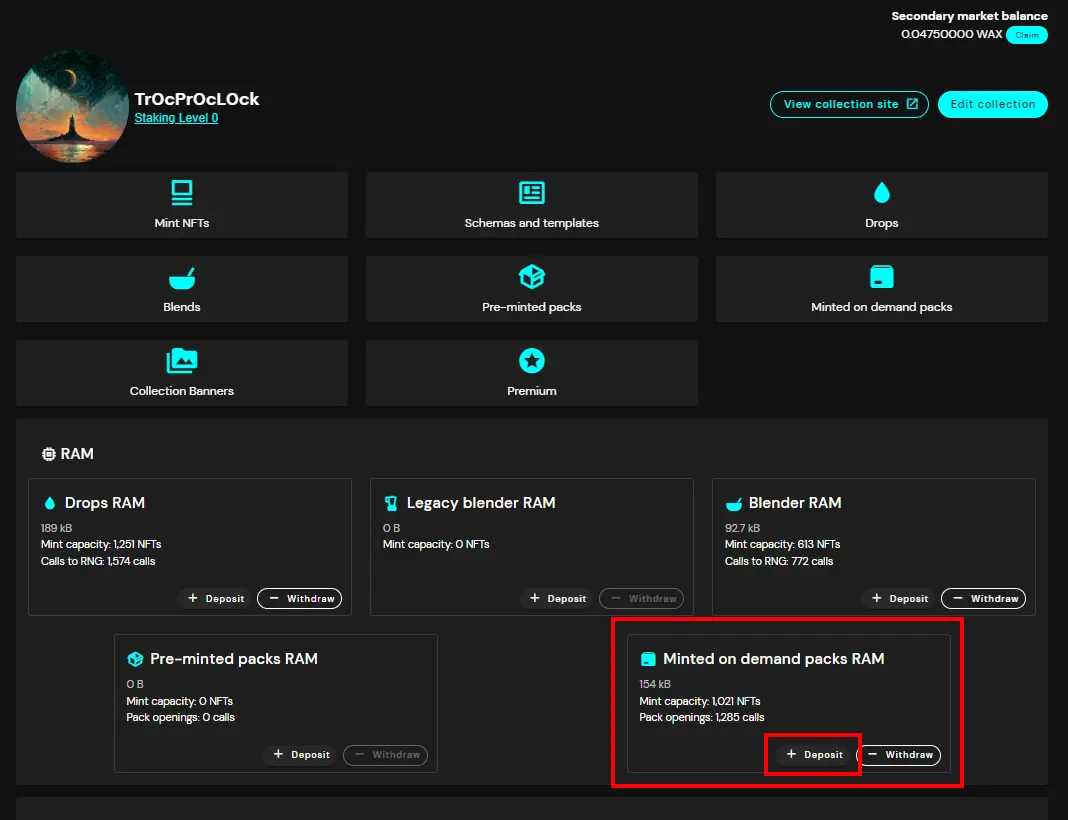Image resolution: width=1068 pixels, height=820 pixels.
Task: Click the Minted on demand packs icon
Action: click(881, 277)
